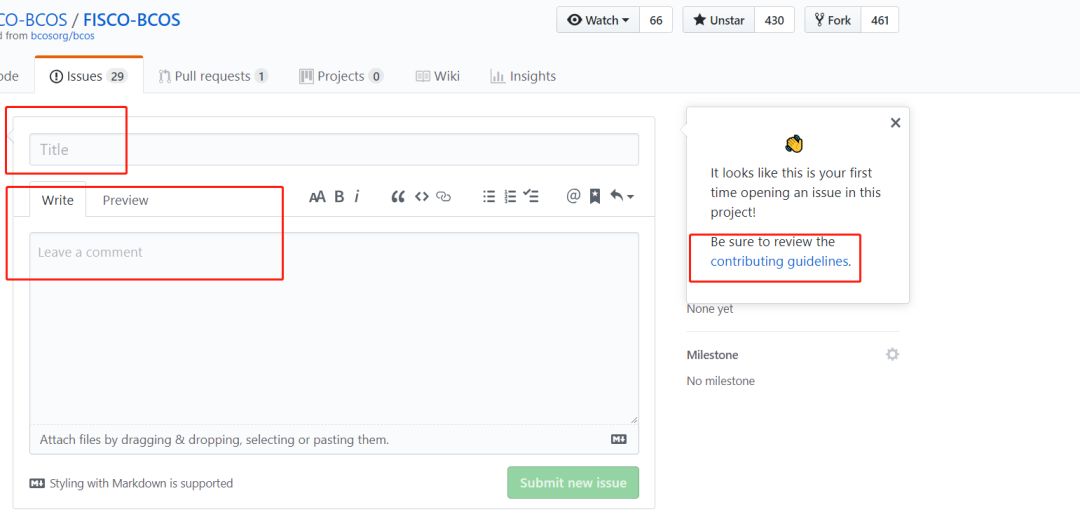Viewport: 1080px width, 519px height.
Task: Click the No milestone text
Action: point(720,381)
